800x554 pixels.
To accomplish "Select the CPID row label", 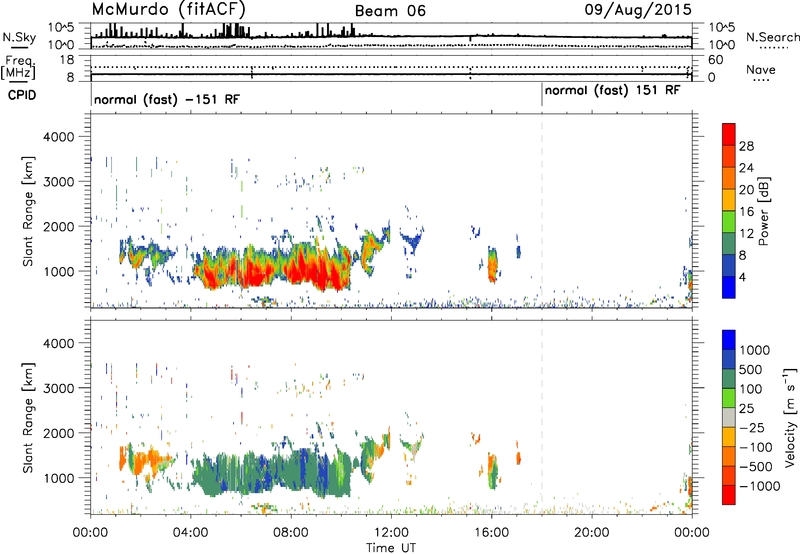I will tap(22, 95).
